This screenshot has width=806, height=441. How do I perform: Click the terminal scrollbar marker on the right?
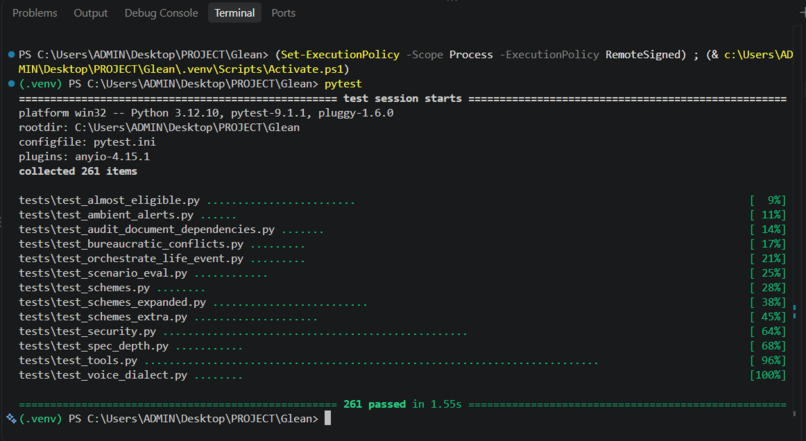tap(795, 312)
